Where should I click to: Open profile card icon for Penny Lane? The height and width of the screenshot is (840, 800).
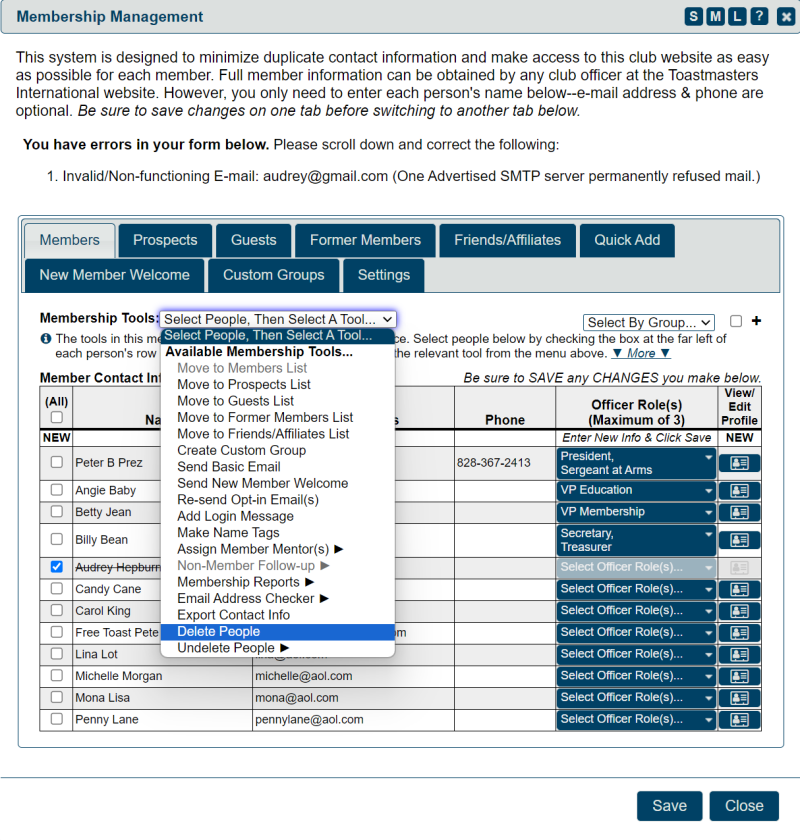(x=739, y=719)
